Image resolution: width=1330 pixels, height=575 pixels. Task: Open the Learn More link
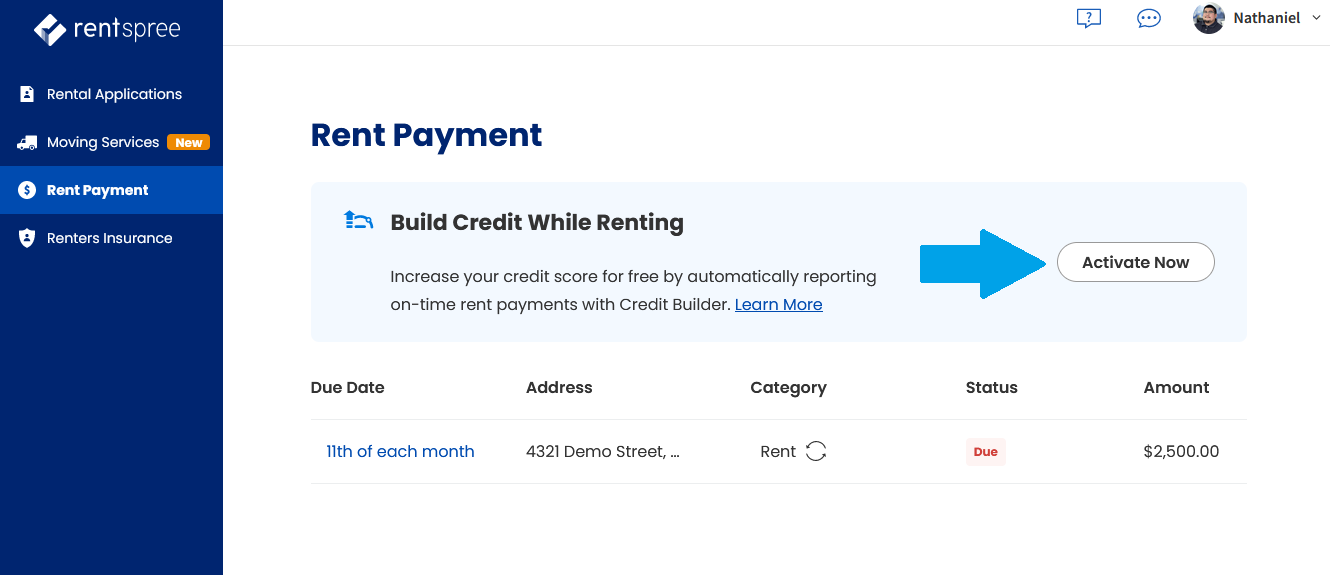[x=778, y=304]
